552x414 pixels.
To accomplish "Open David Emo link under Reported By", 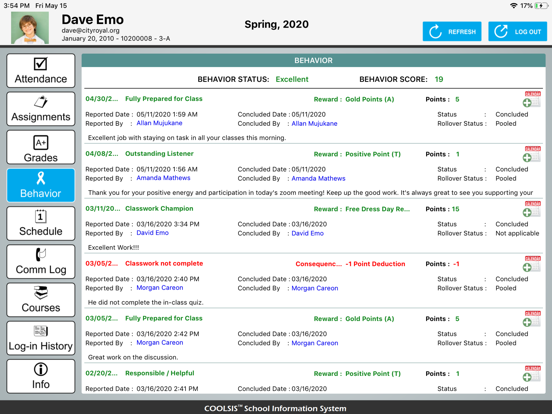I will [x=152, y=233].
